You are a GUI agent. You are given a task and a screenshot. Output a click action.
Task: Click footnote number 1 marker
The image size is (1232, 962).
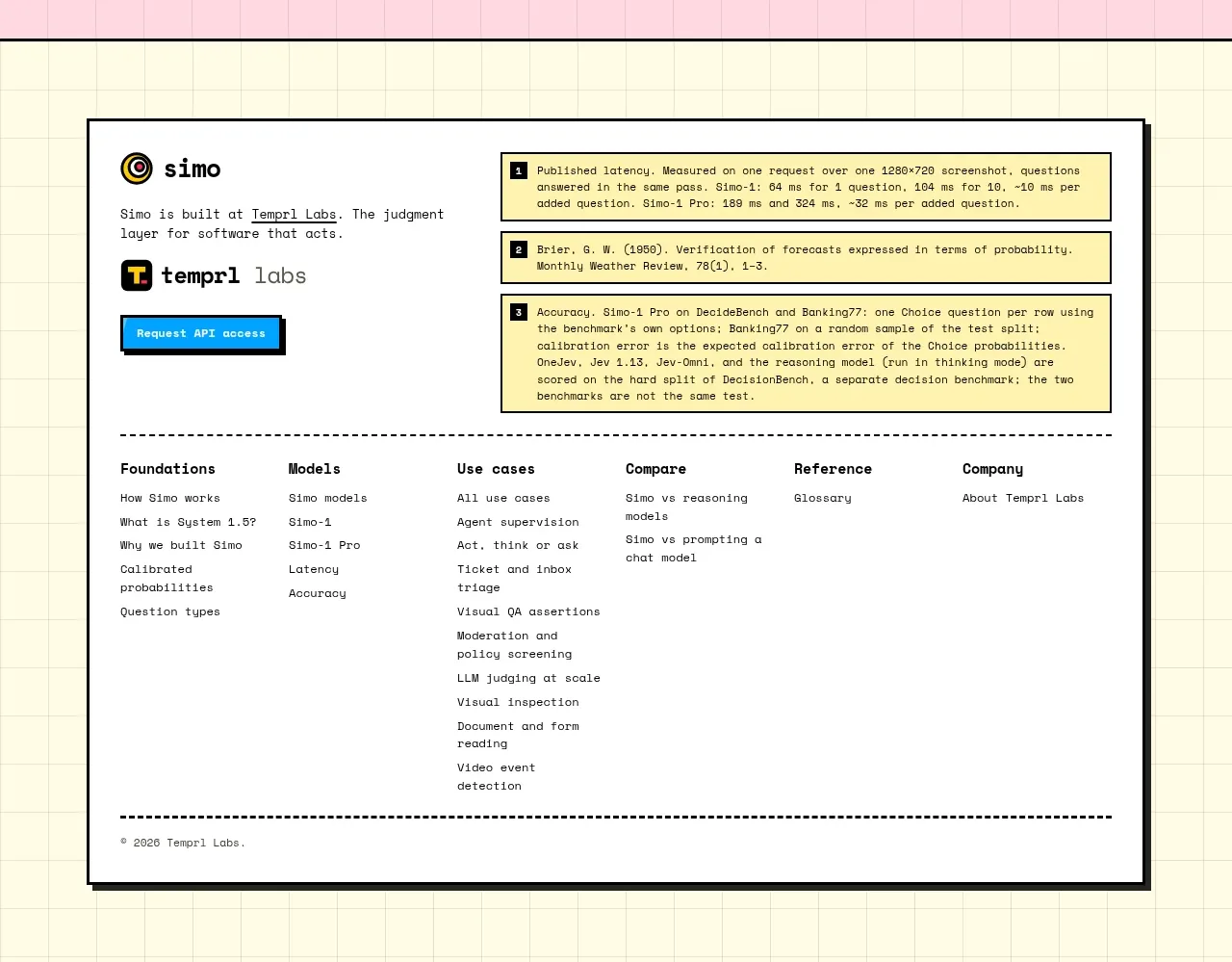(x=519, y=170)
